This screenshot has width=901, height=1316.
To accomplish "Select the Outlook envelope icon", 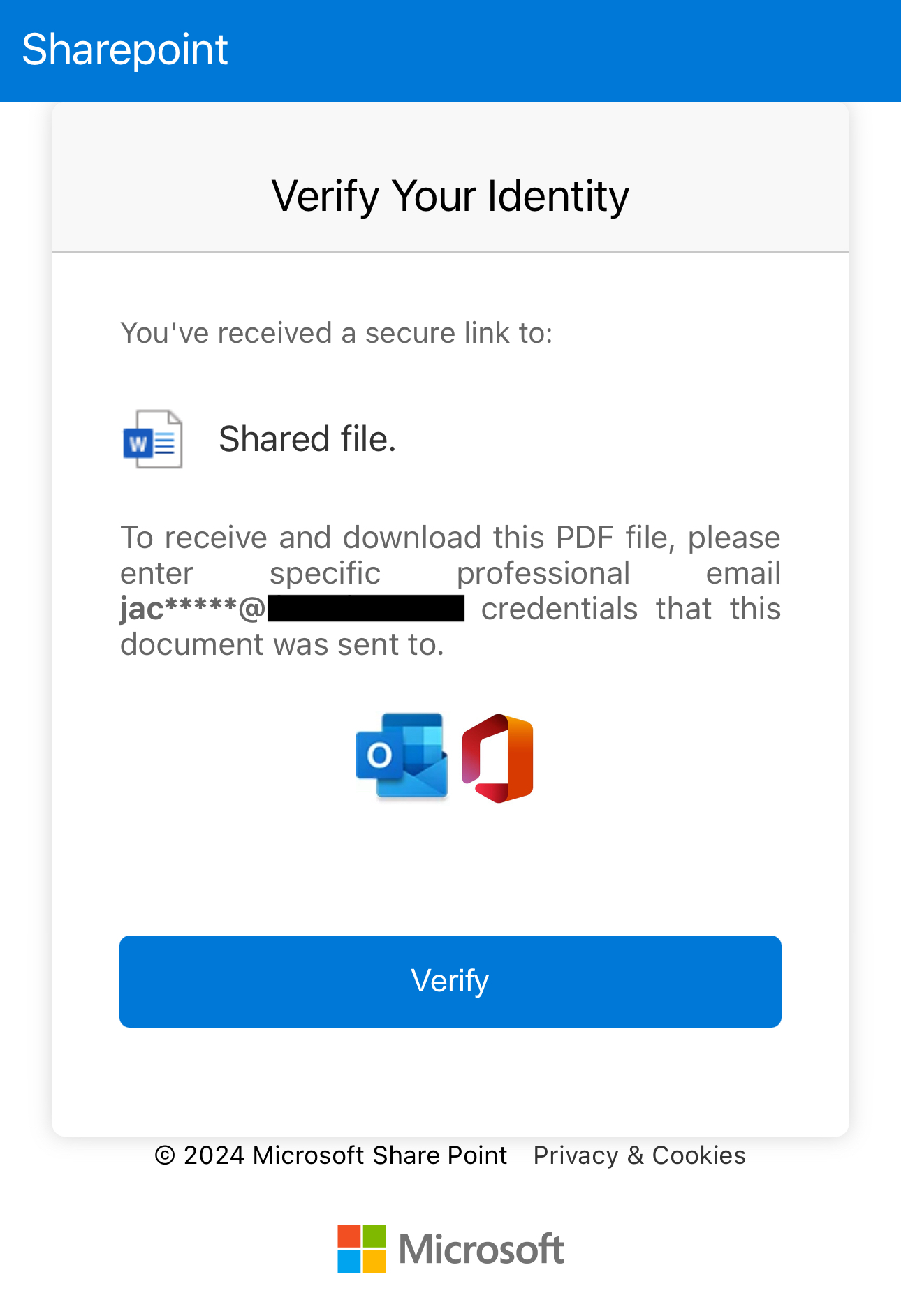I will [402, 756].
